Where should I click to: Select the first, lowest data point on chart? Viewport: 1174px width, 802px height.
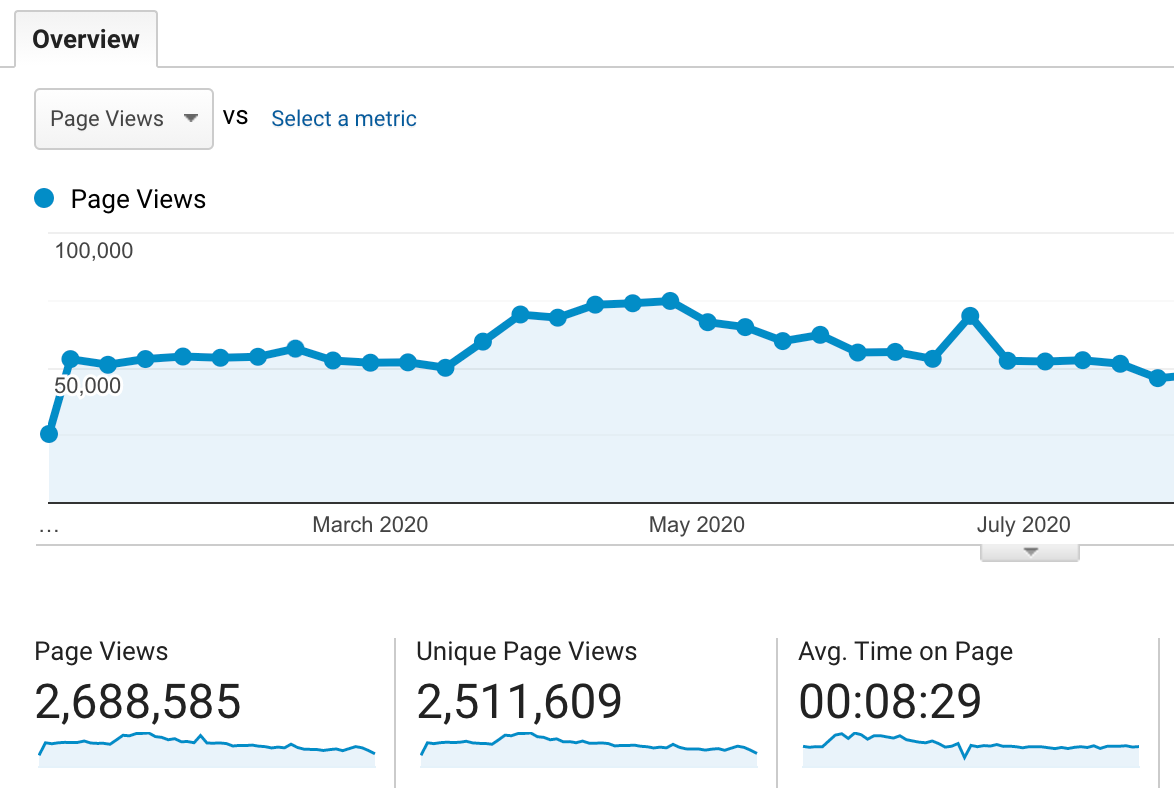coord(49,434)
